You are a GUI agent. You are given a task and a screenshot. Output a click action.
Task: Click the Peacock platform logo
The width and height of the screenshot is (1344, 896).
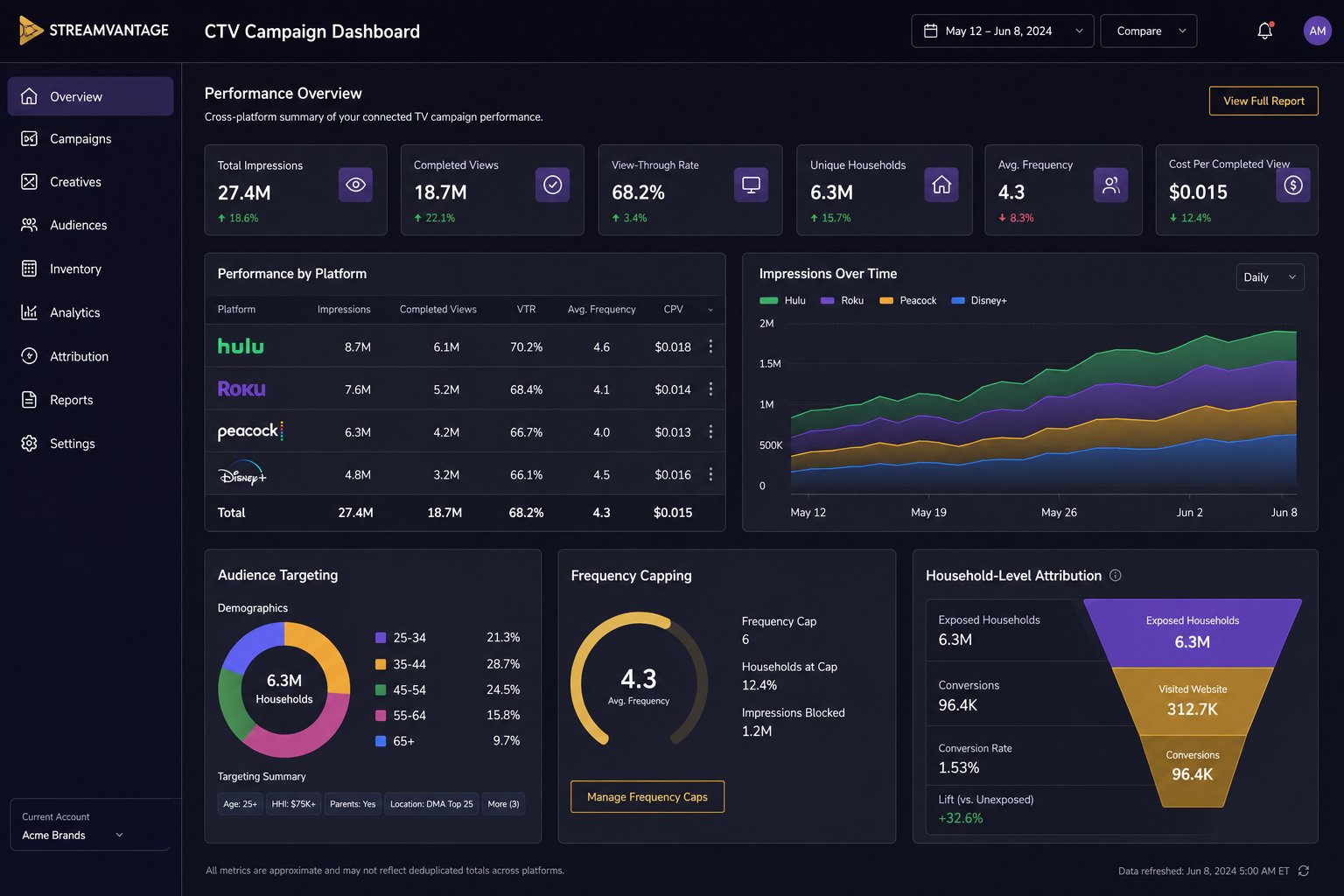[x=250, y=430]
